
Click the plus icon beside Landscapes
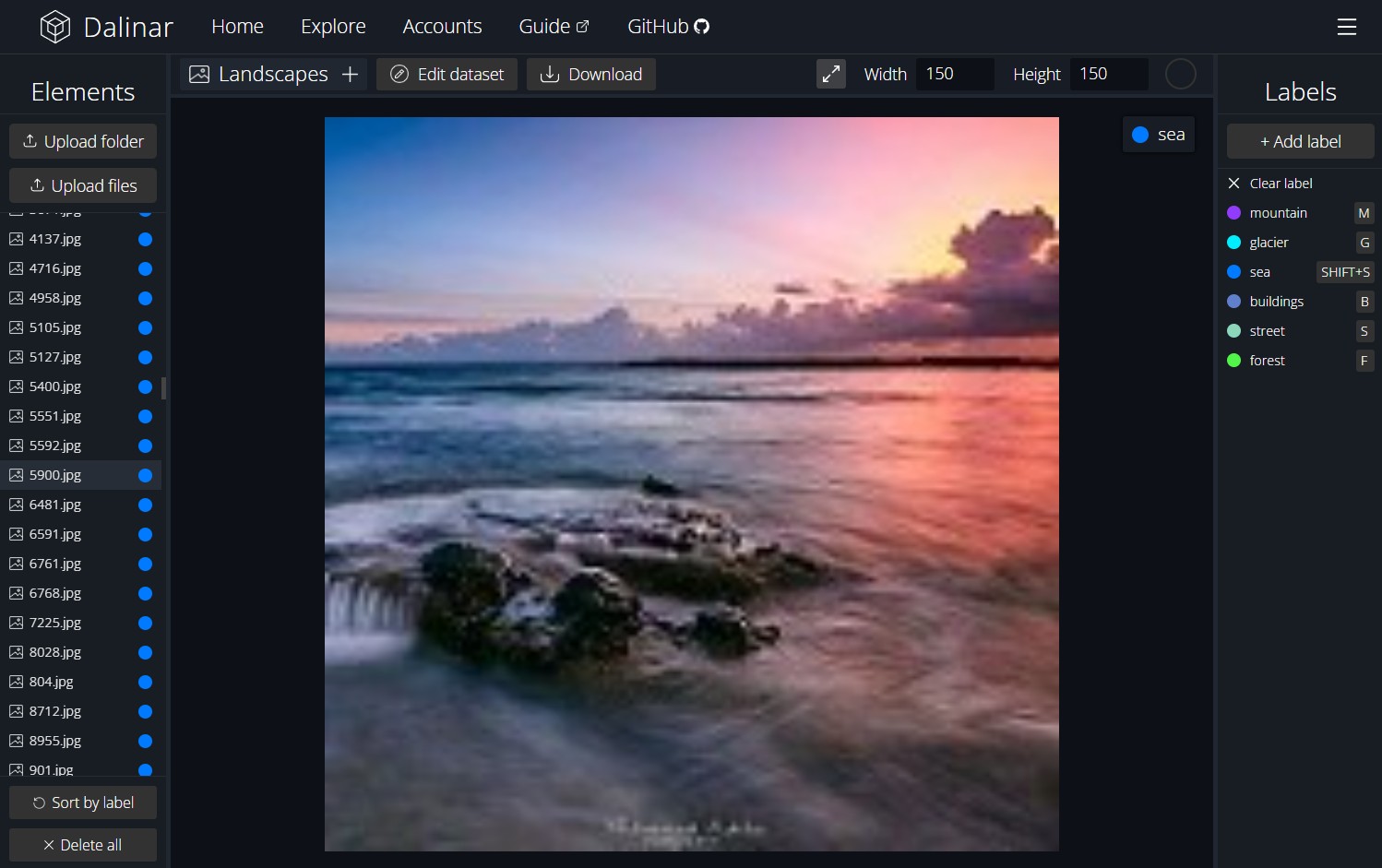pyautogui.click(x=350, y=74)
